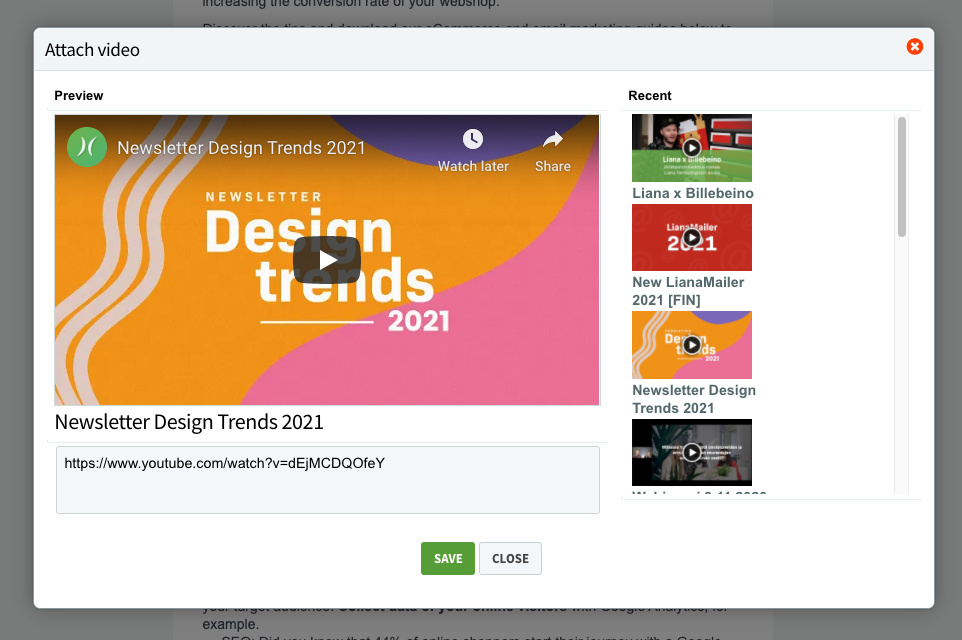Image resolution: width=962 pixels, height=640 pixels.
Task: Click the video URL input field
Action: 328,480
